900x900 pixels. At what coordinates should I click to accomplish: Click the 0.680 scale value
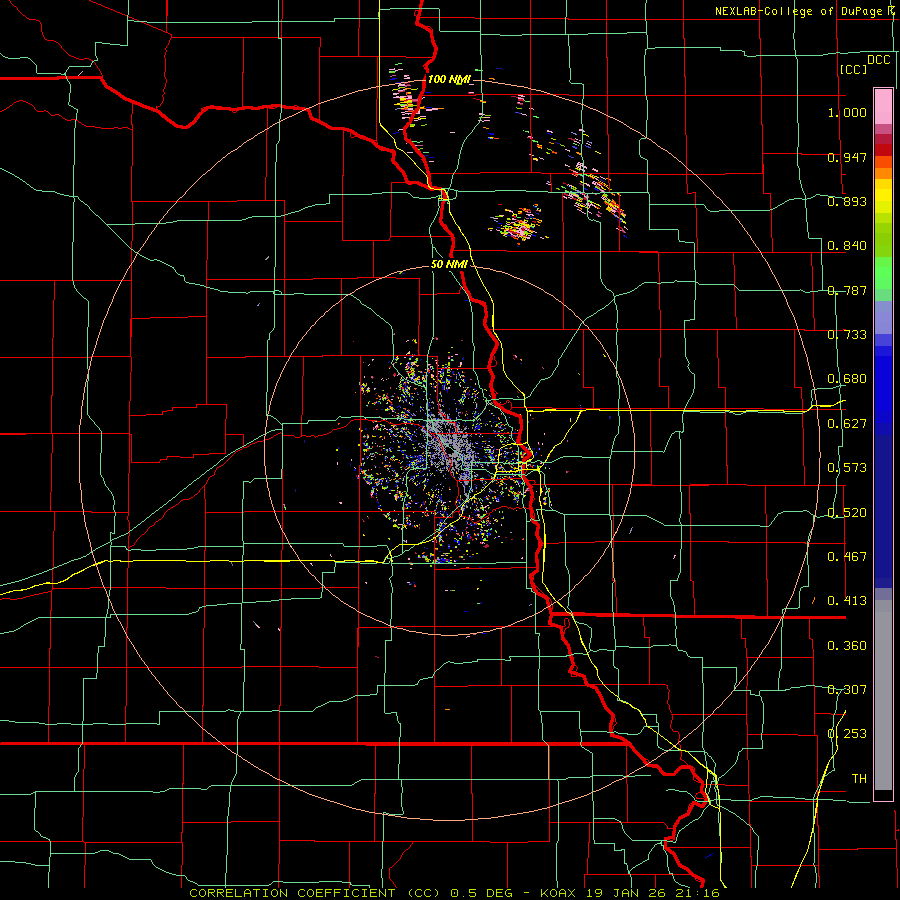(847, 379)
